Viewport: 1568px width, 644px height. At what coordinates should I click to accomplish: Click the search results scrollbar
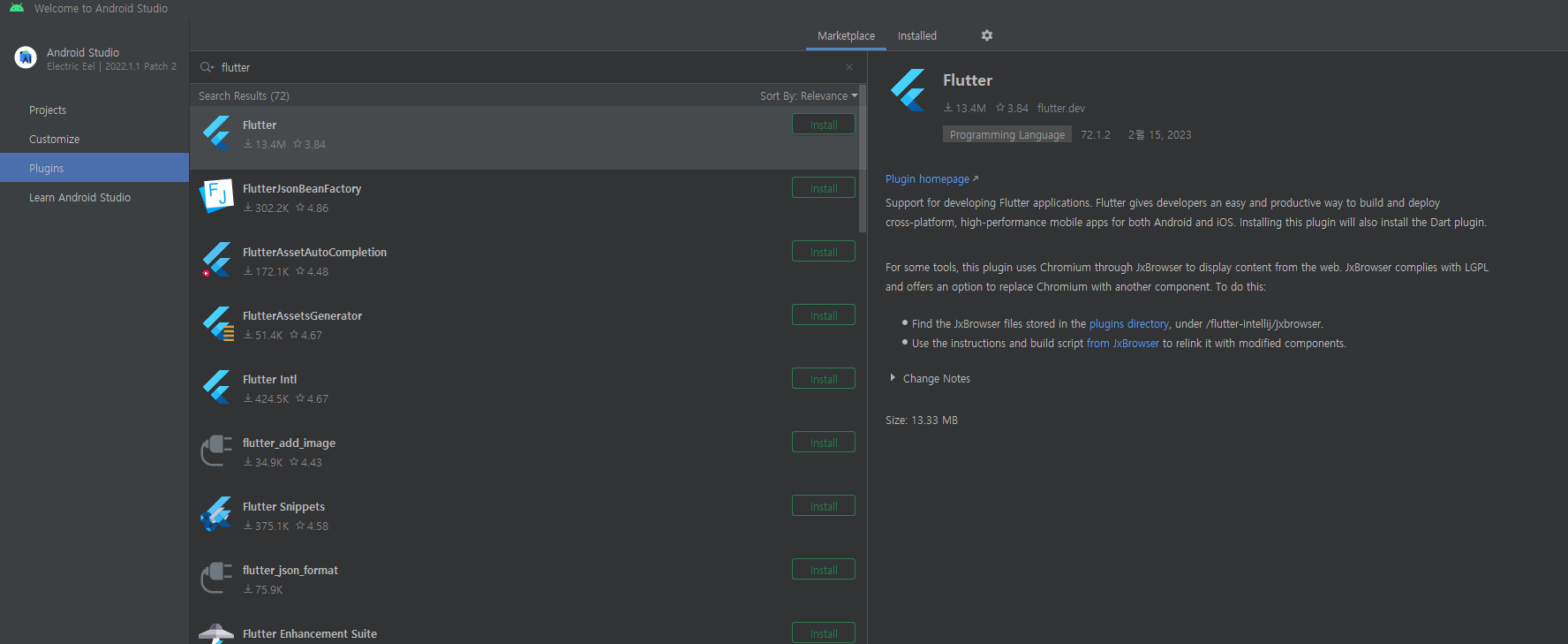[863, 159]
